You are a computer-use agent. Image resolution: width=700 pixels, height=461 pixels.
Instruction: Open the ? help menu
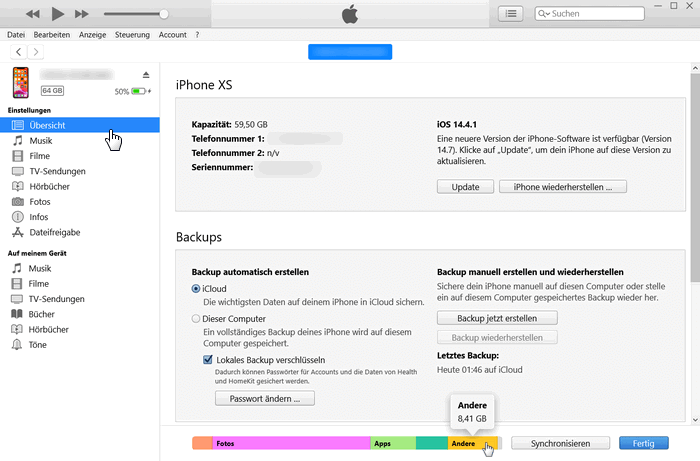pyautogui.click(x=197, y=35)
